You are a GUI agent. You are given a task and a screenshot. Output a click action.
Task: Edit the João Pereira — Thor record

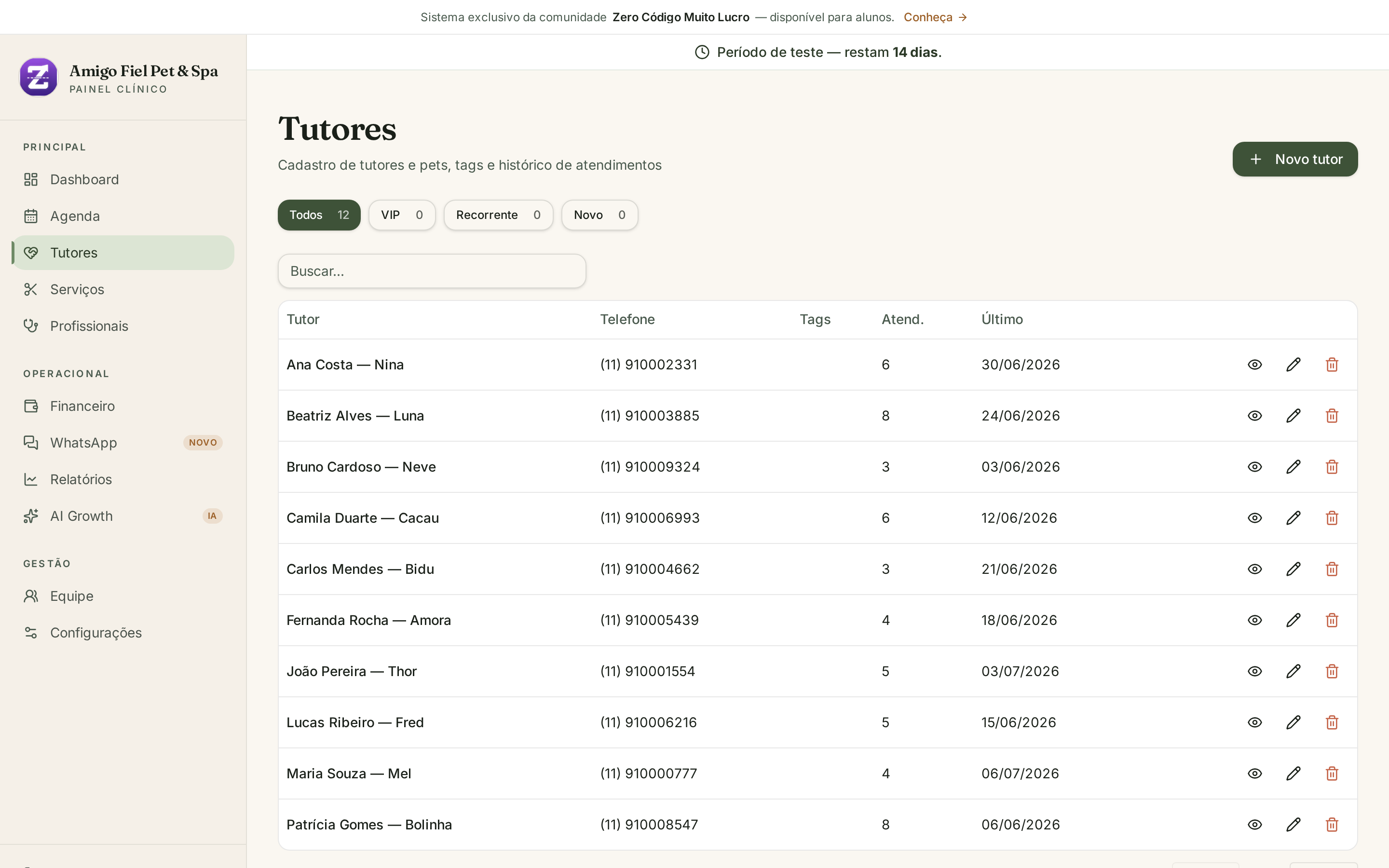pos(1293,671)
